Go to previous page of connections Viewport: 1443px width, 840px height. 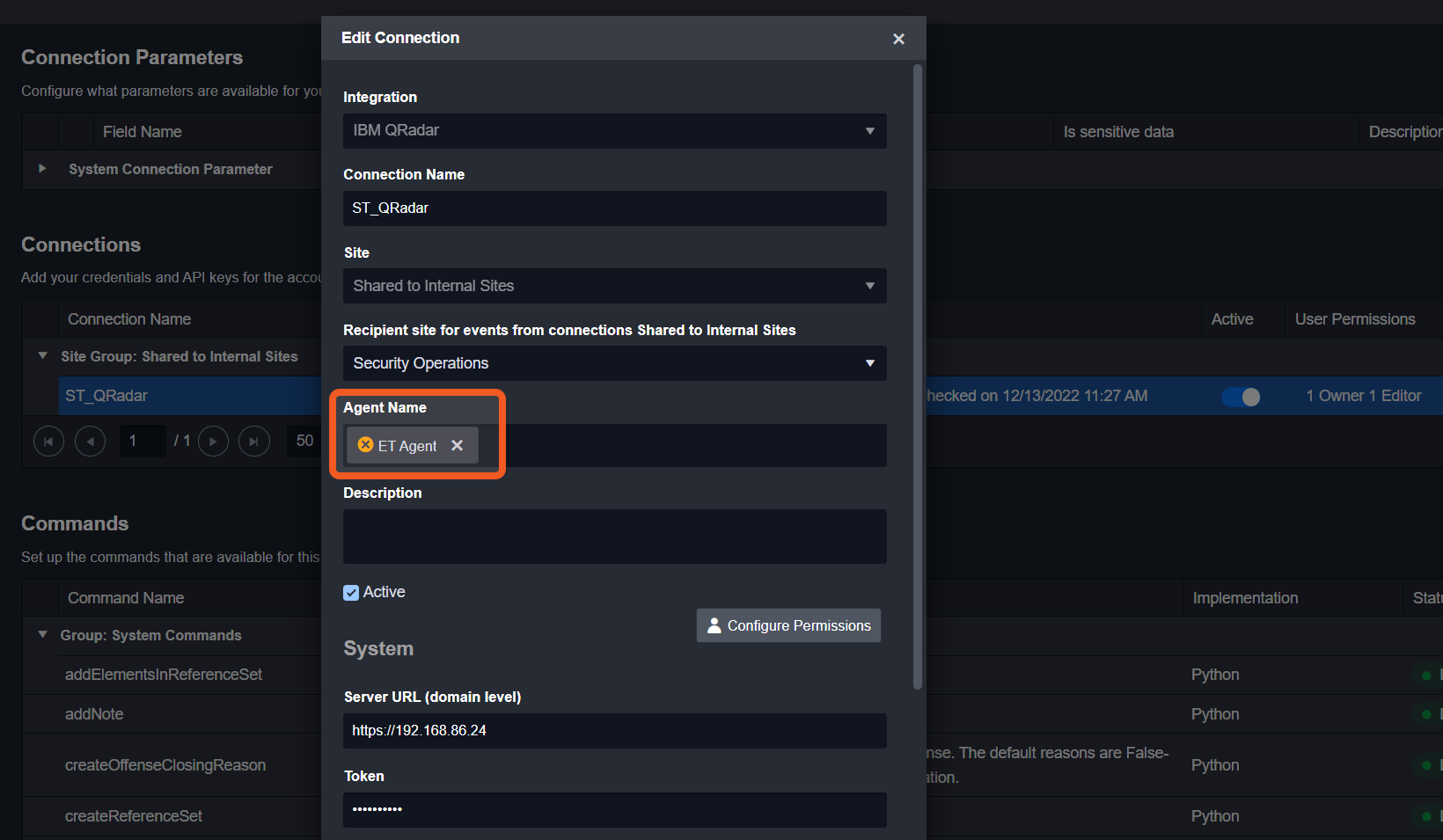click(90, 441)
